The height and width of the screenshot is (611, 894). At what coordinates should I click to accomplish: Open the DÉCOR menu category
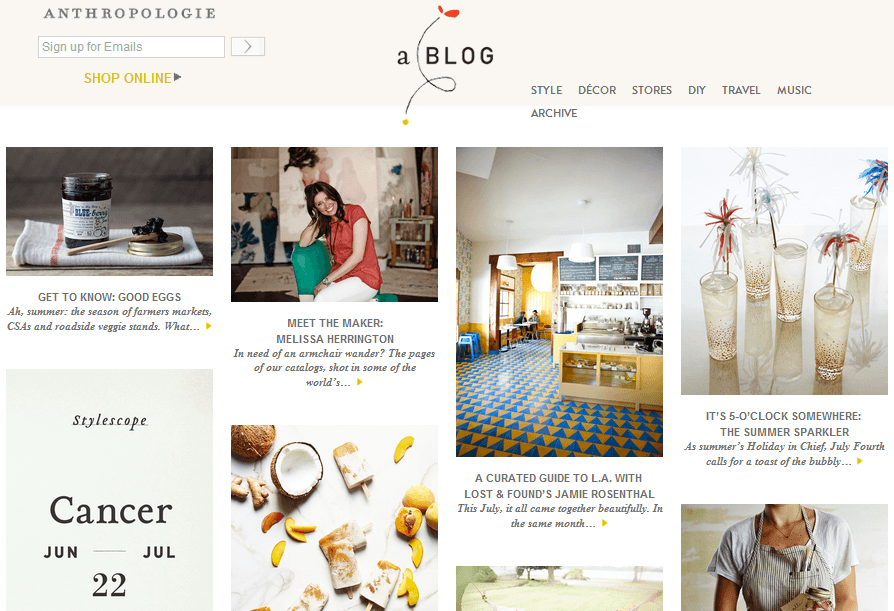click(x=597, y=90)
